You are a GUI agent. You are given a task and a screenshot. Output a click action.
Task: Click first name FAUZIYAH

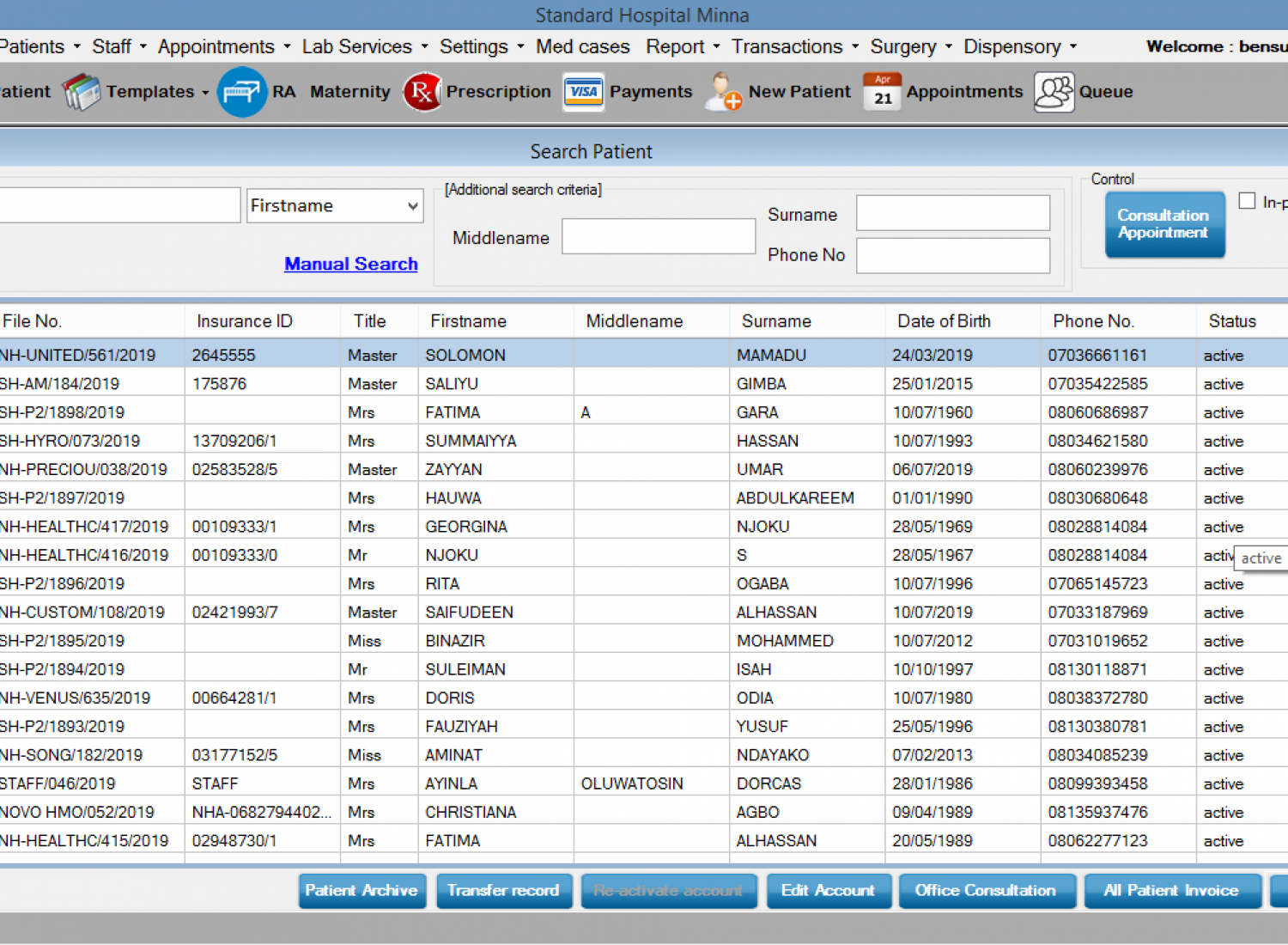point(461,727)
